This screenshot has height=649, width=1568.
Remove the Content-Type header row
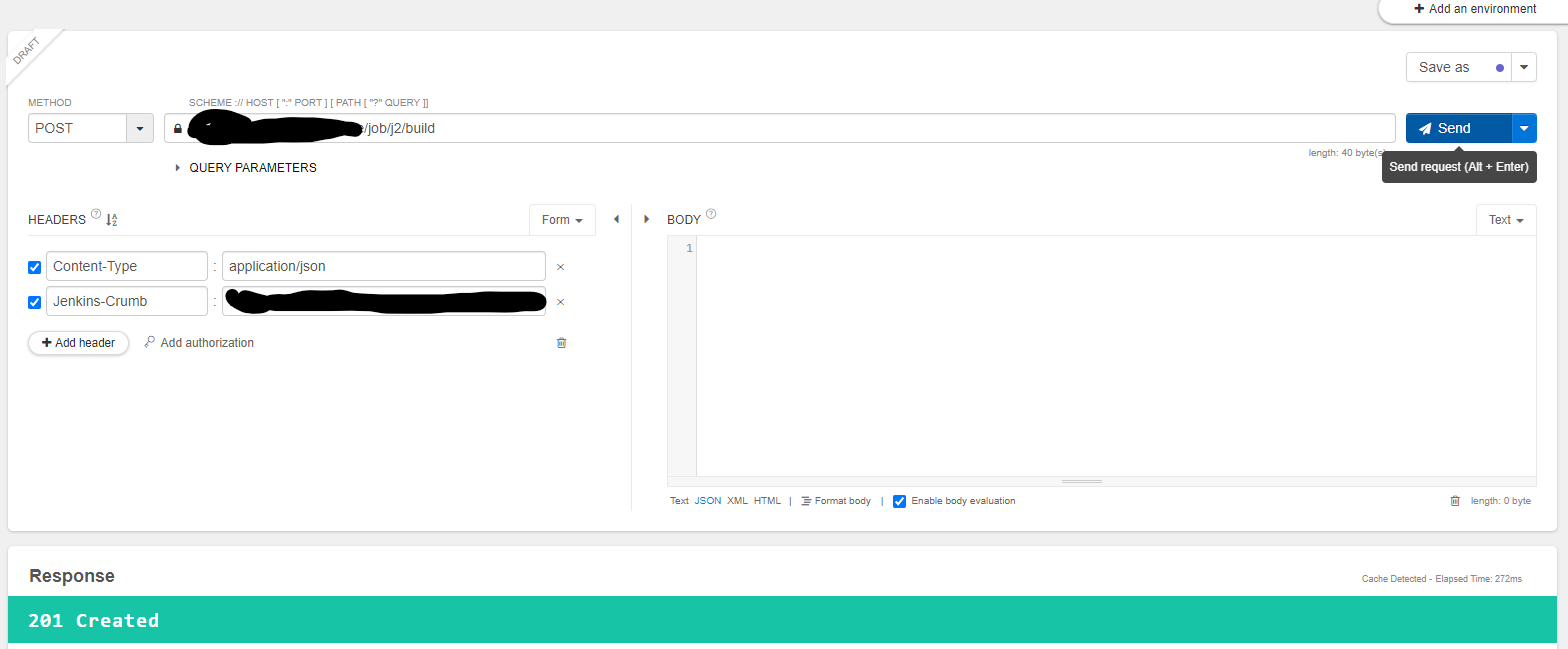pyautogui.click(x=560, y=267)
